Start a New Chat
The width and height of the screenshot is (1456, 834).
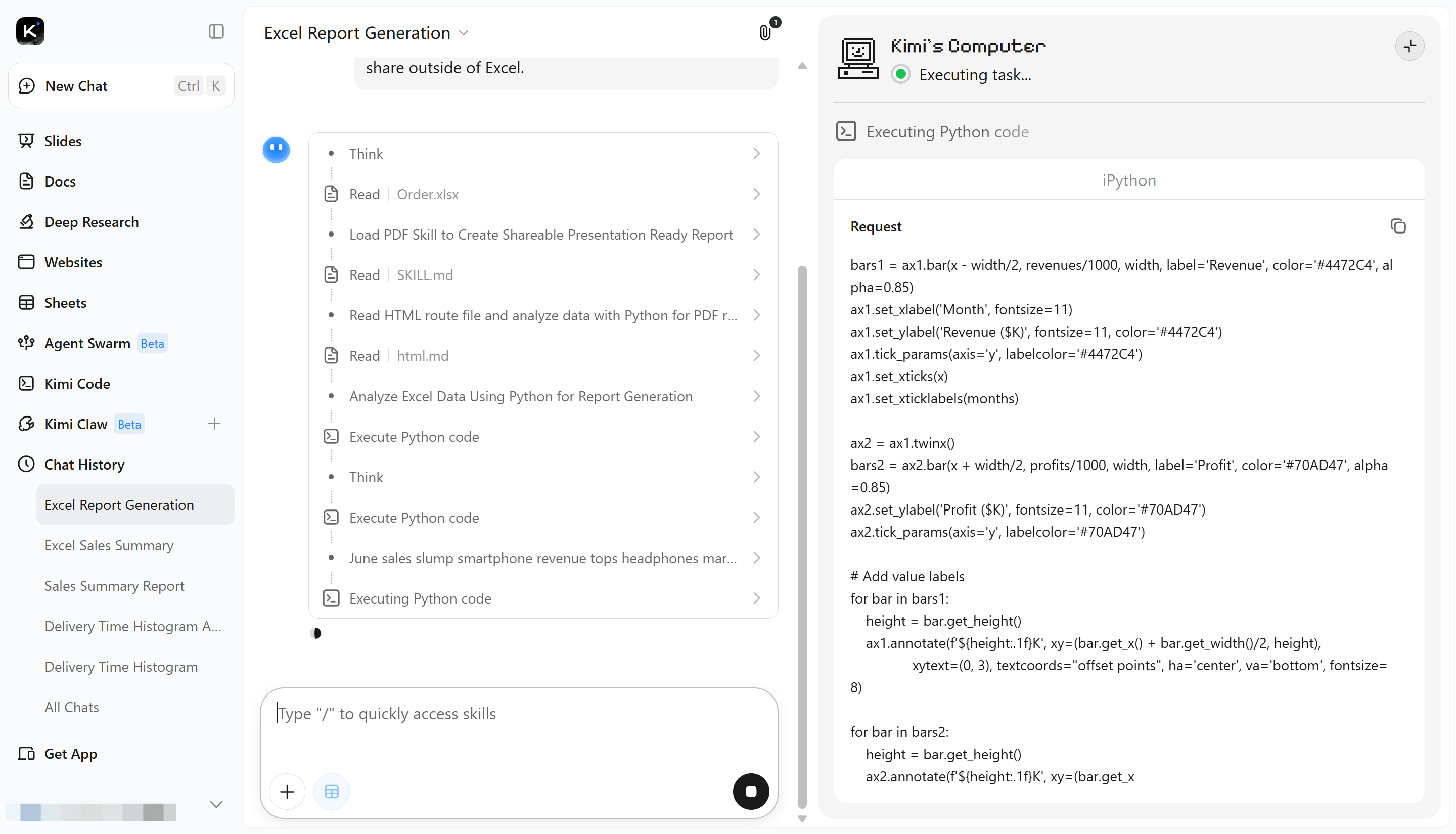121,86
